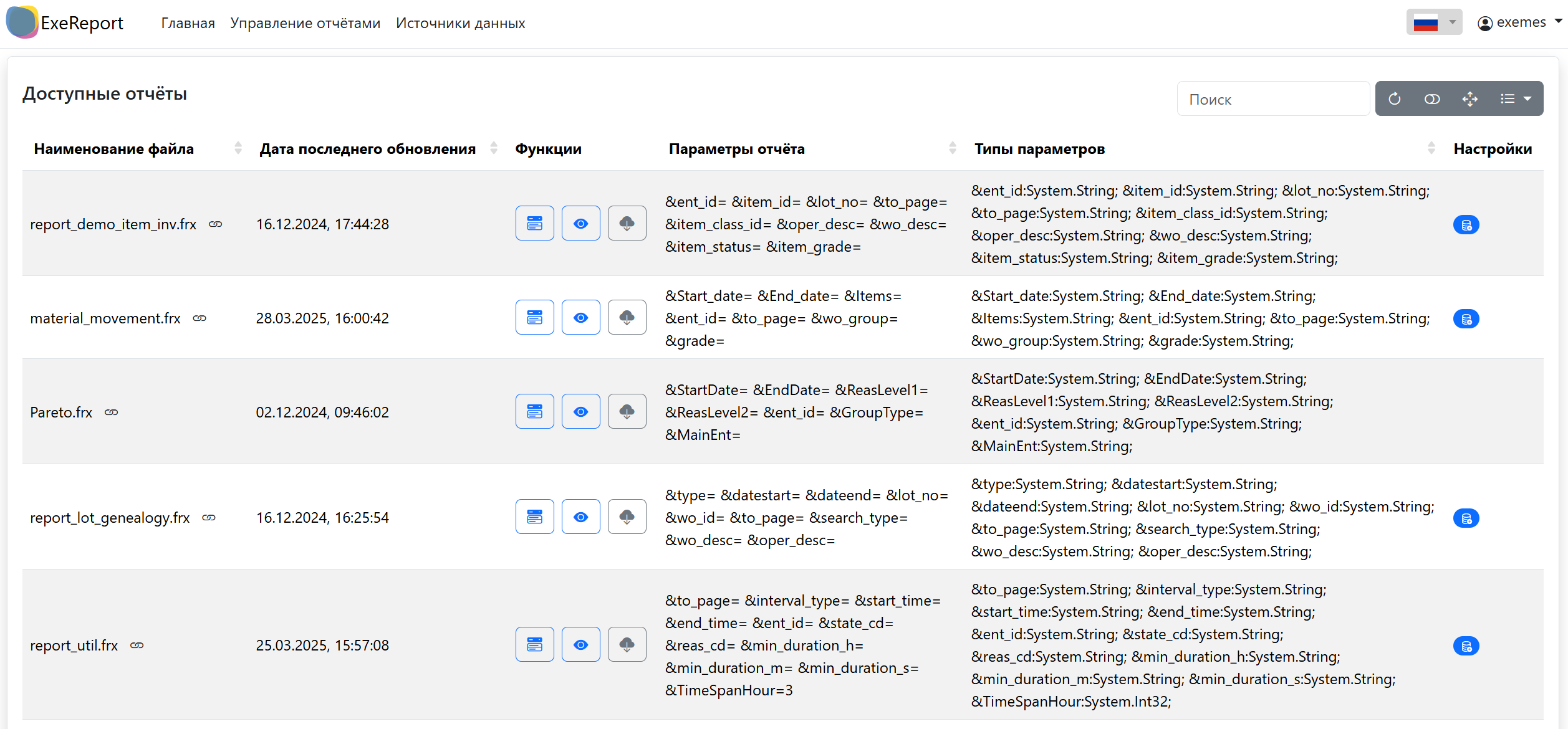The width and height of the screenshot is (1568, 729).
Task: Open datasource settings for report_util.frx
Action: pyautogui.click(x=1466, y=646)
